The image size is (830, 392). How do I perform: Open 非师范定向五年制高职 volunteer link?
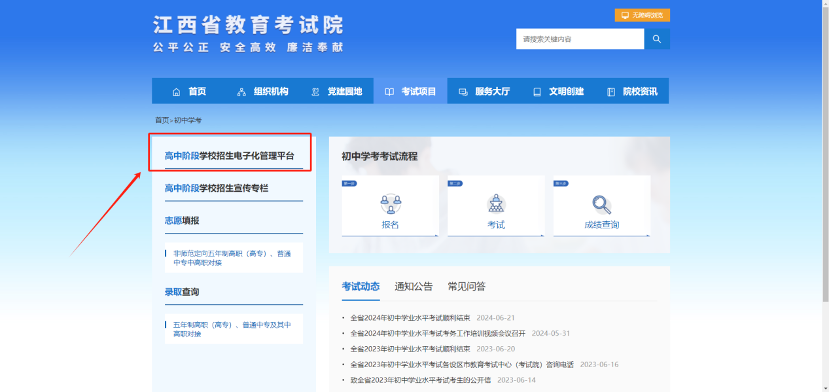click(233, 258)
